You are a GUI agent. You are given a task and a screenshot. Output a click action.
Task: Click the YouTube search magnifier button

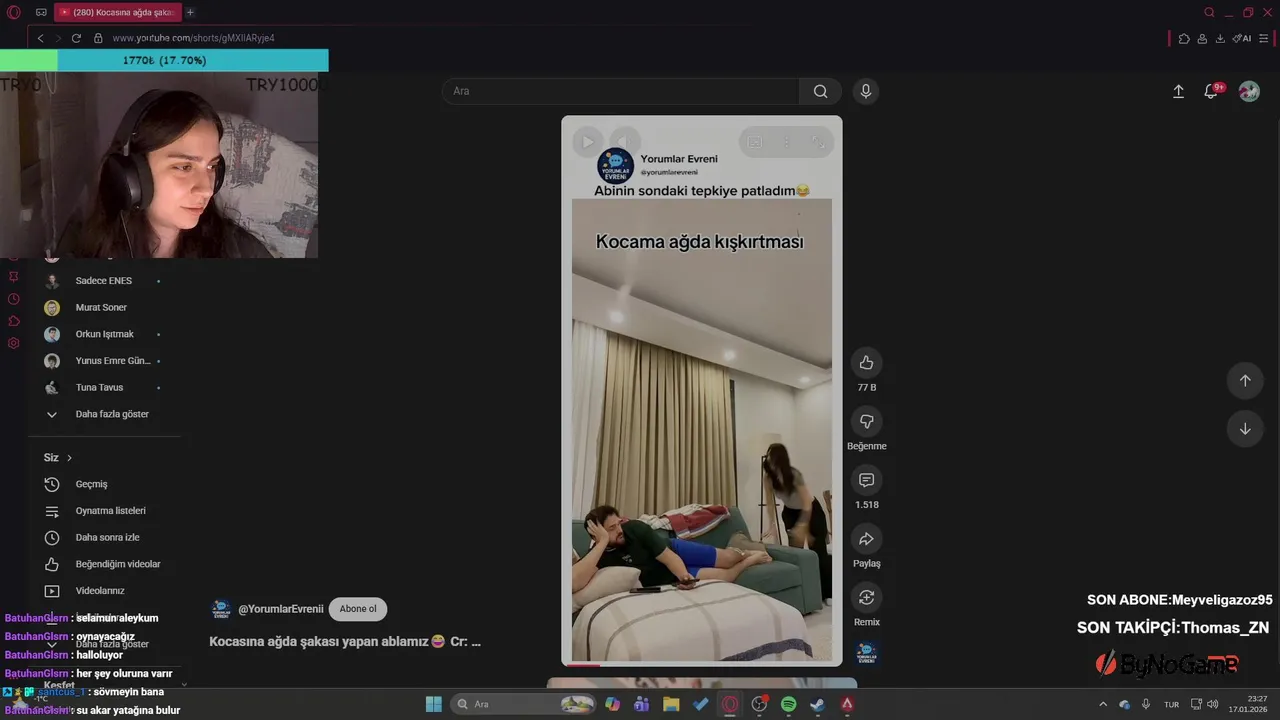[x=820, y=91]
